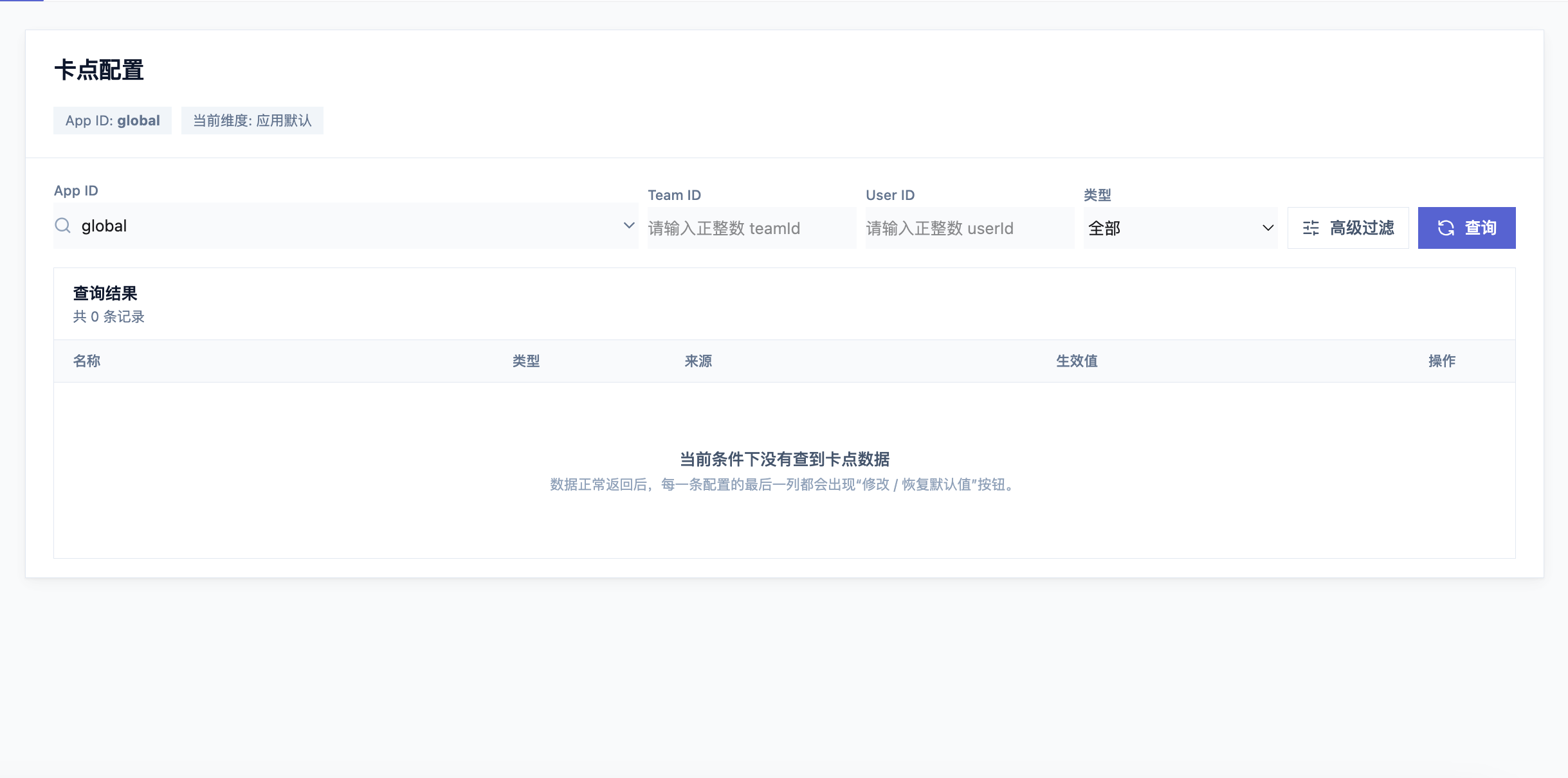Click the 当前维度: 应用默认 tag
Viewport: 1568px width, 778px height.
click(x=252, y=121)
